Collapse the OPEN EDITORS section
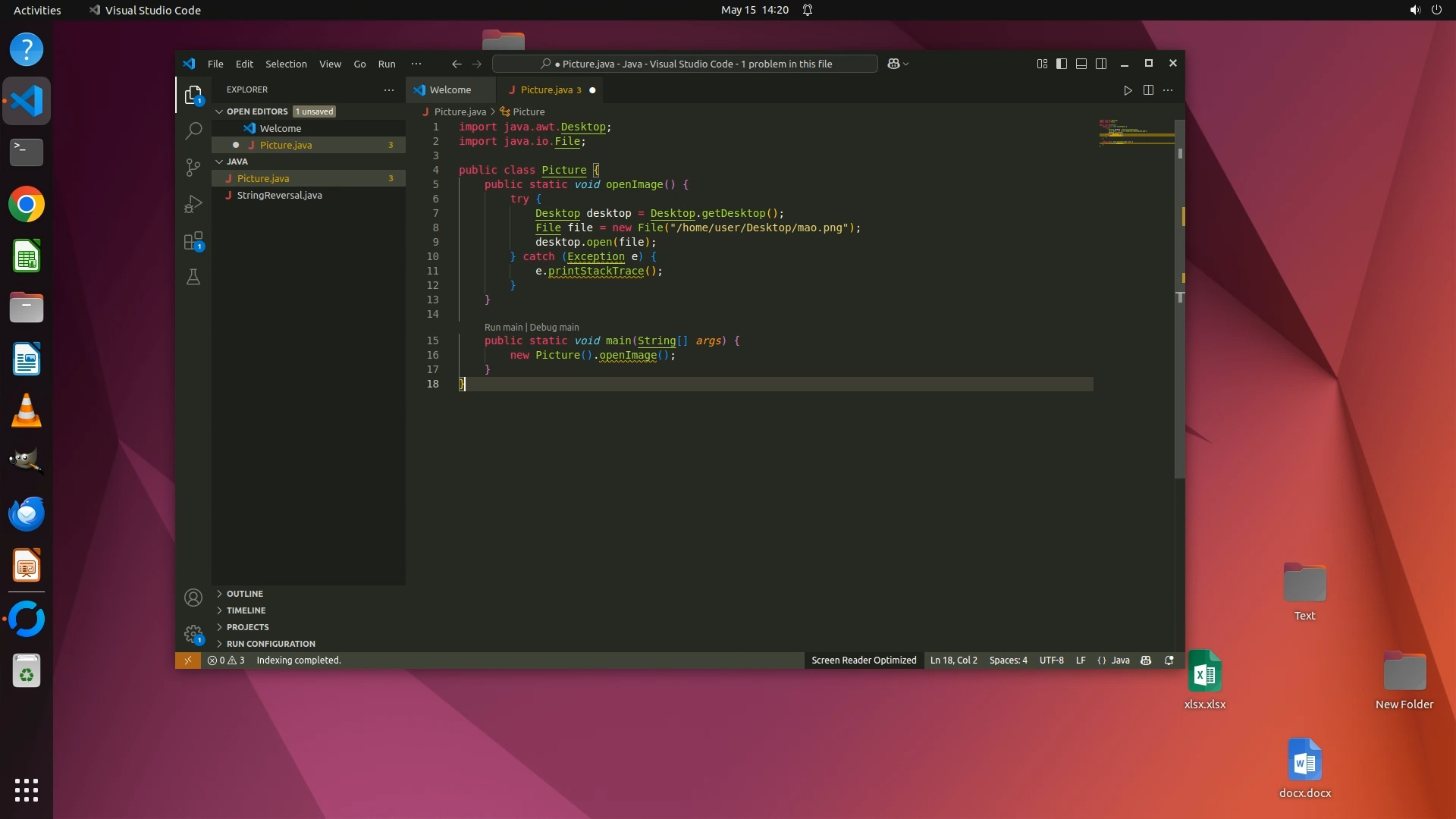1456x819 pixels. click(x=256, y=111)
